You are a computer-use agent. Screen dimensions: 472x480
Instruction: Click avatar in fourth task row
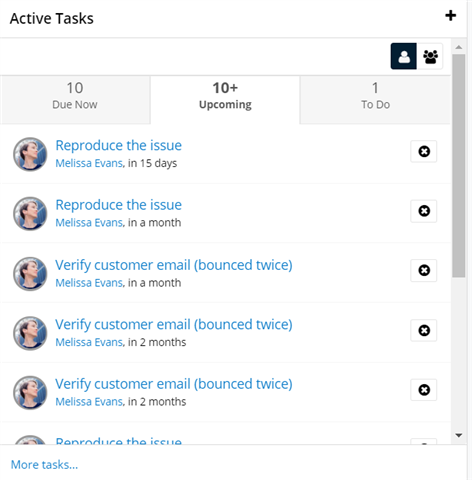pos(30,333)
